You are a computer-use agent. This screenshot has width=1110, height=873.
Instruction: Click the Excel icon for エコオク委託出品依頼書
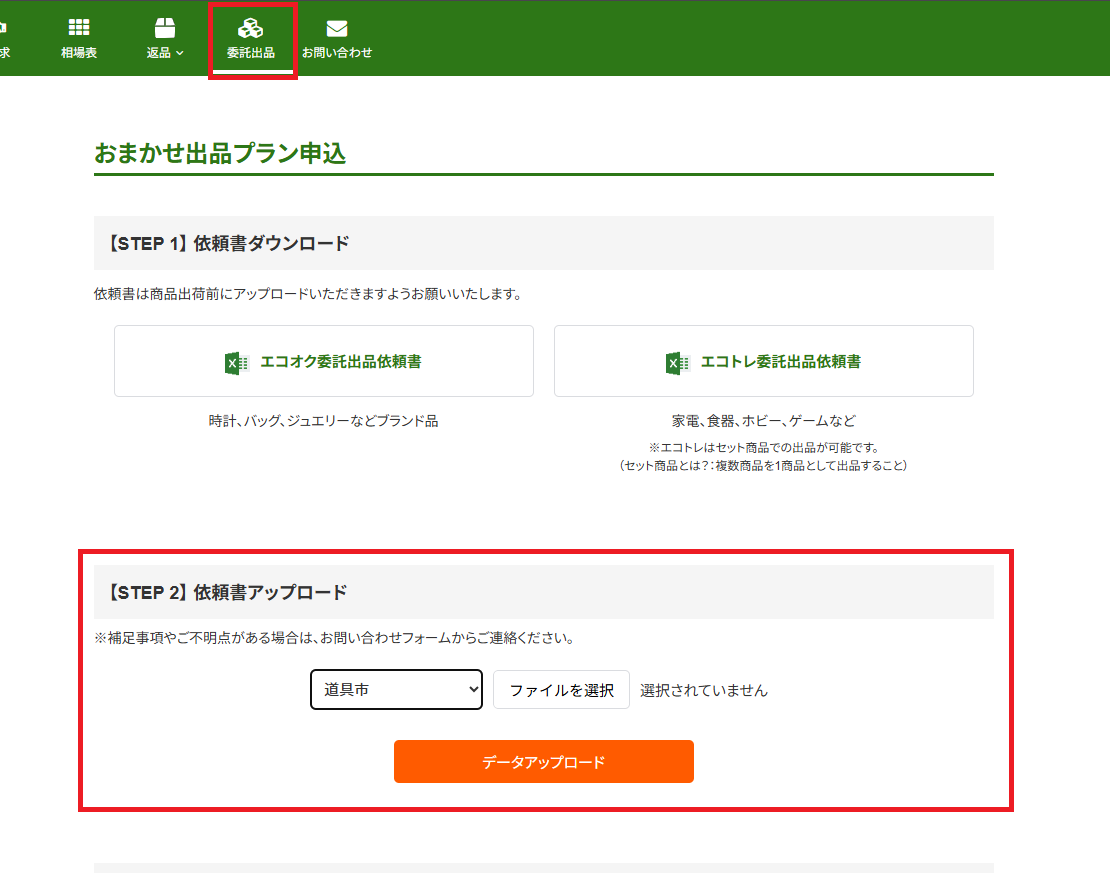point(236,362)
